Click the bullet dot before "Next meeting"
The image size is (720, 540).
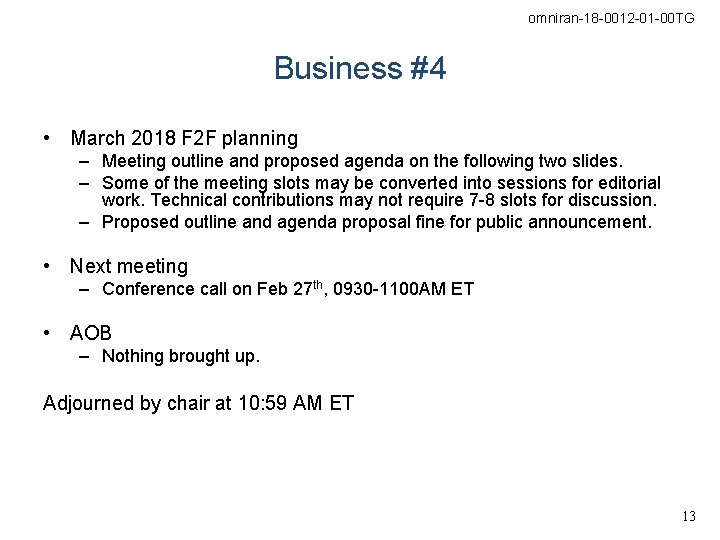[x=48, y=266]
